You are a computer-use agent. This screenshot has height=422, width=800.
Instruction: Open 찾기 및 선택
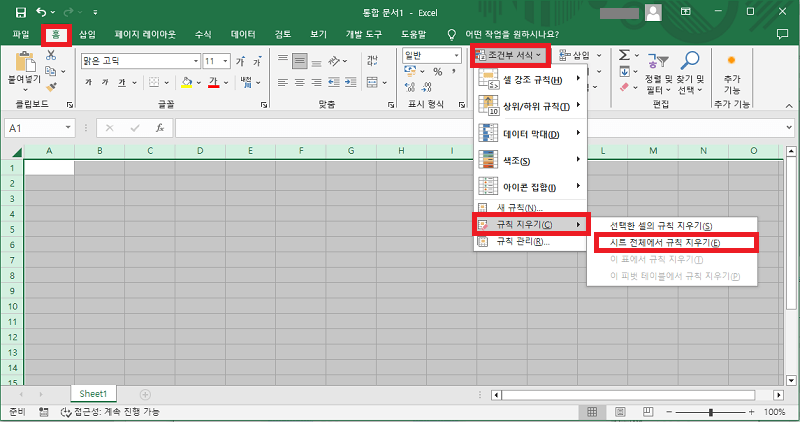click(690, 73)
